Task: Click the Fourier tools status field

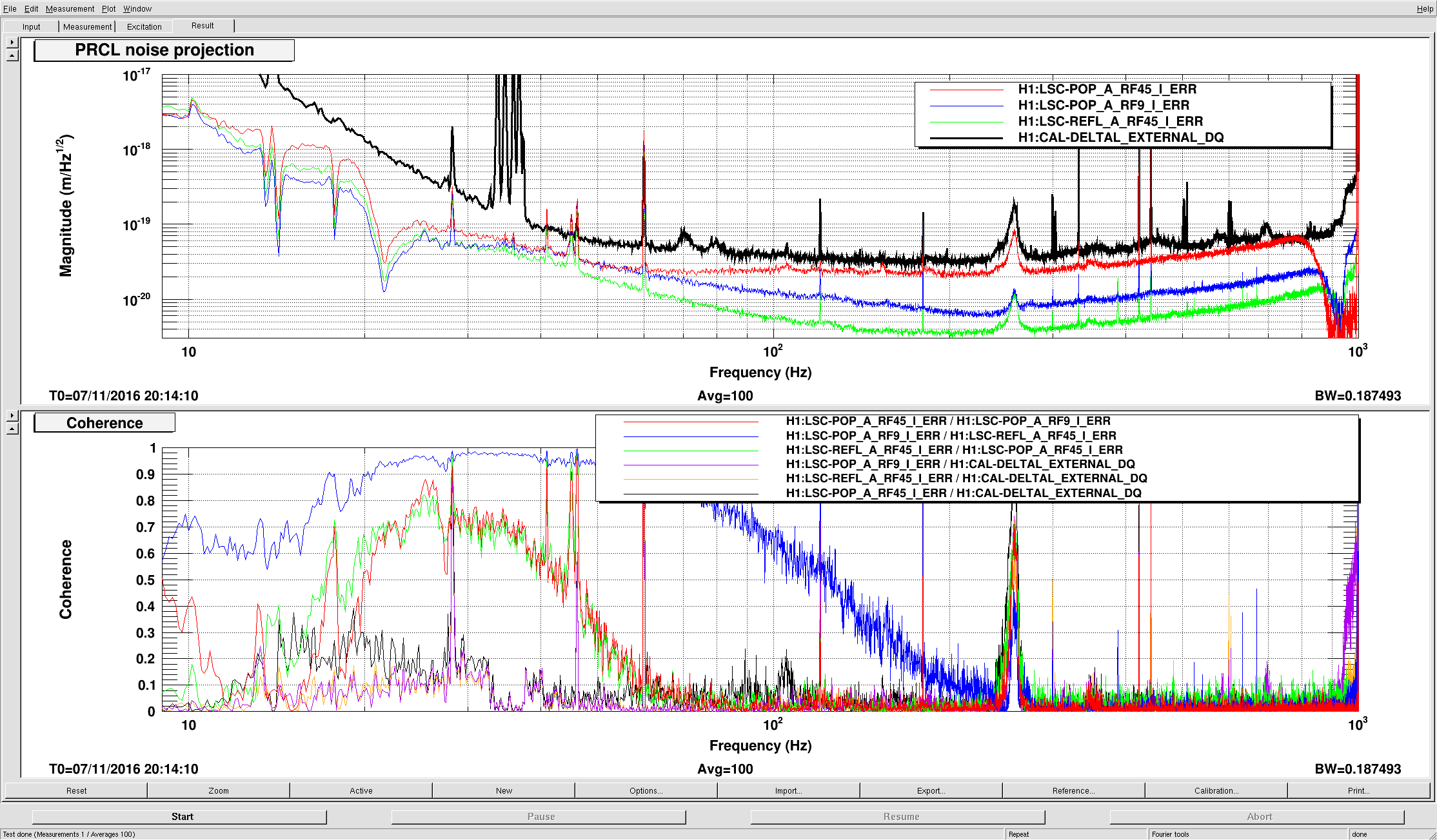Action: tap(1248, 834)
